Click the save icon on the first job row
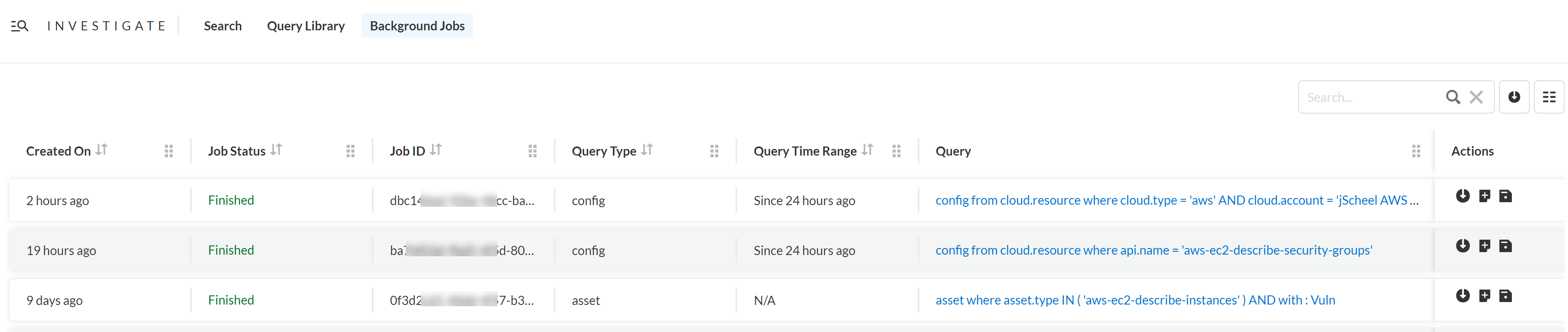 click(1505, 196)
